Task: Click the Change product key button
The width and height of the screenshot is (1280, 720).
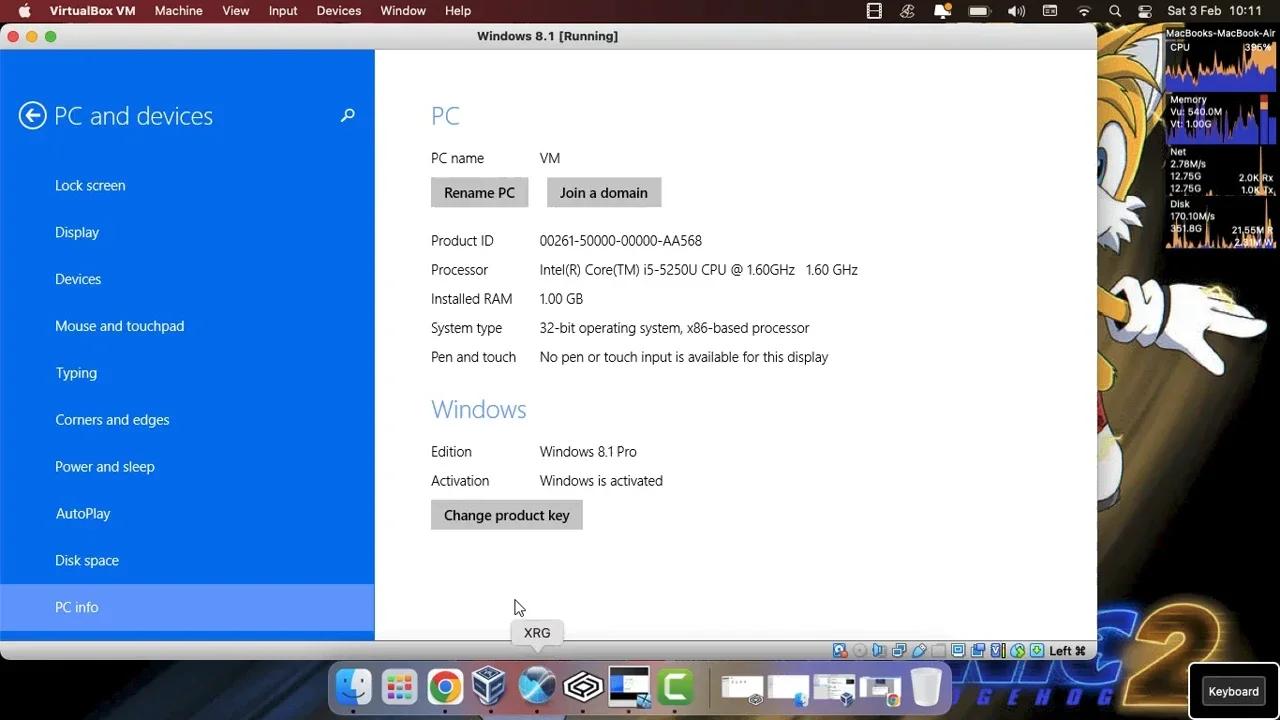Action: coord(506,514)
